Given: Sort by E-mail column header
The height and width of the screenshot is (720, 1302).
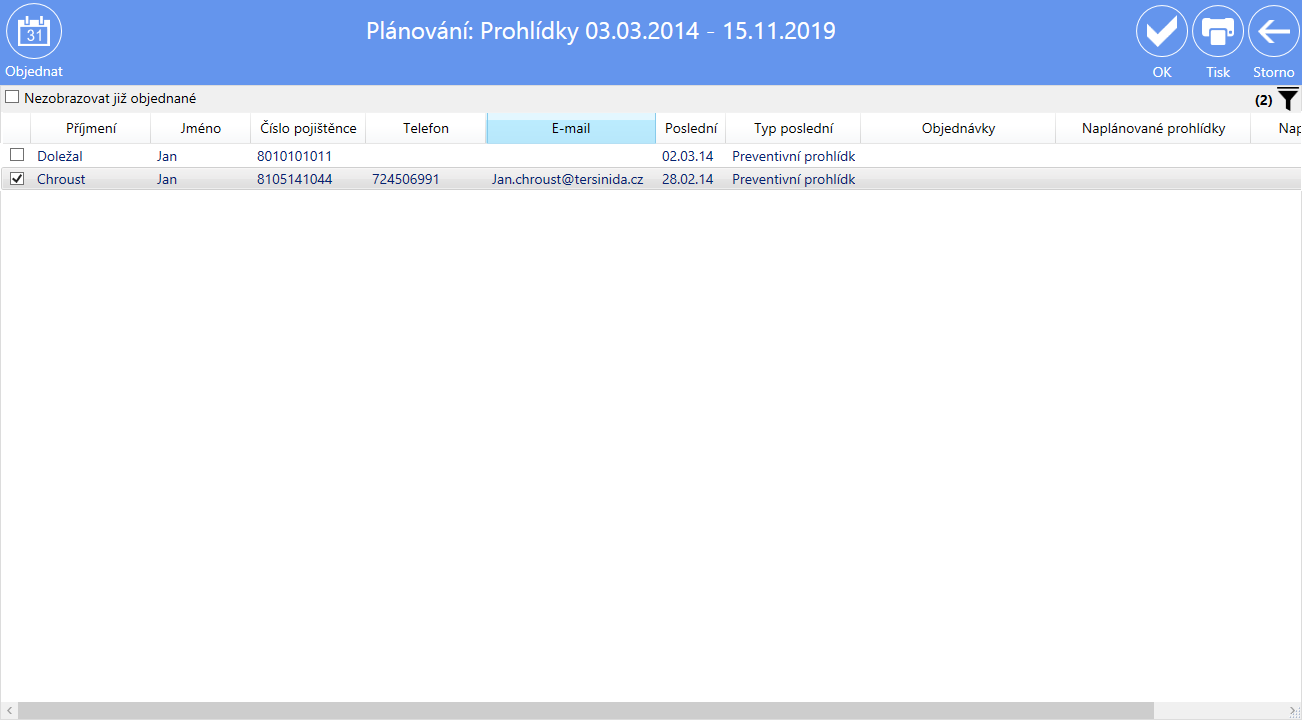Looking at the screenshot, I should [571, 128].
